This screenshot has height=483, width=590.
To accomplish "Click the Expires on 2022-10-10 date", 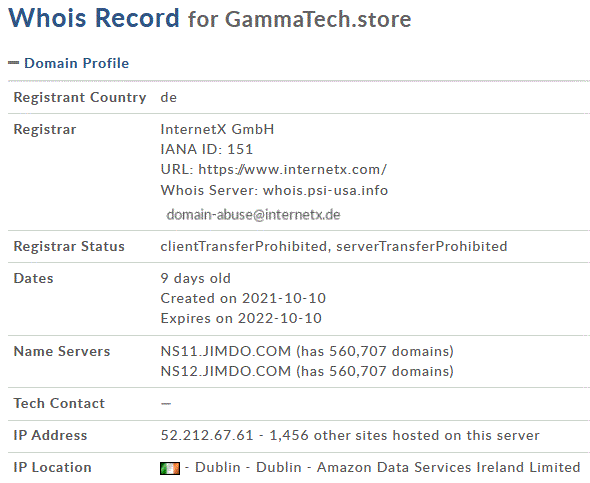I will point(241,318).
